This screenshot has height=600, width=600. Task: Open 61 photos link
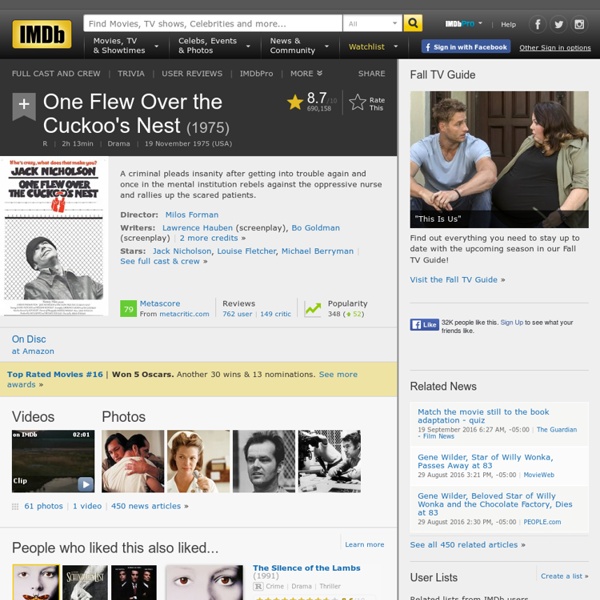(44, 506)
